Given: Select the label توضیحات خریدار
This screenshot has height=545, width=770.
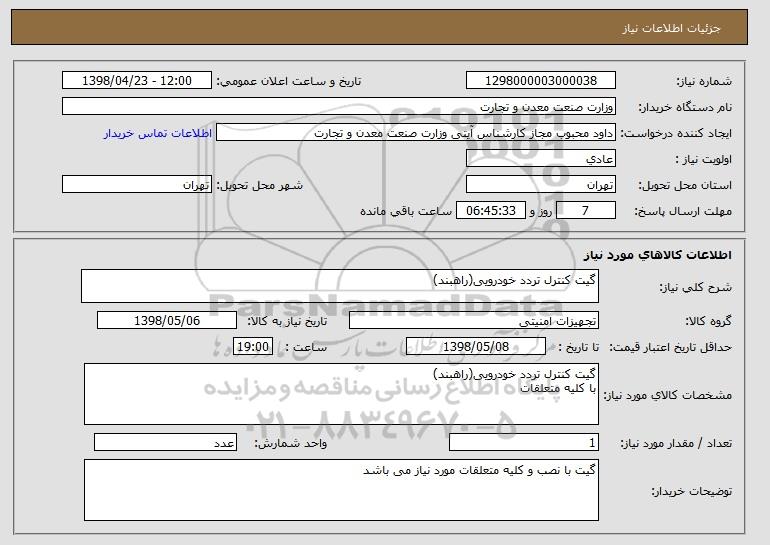Looking at the screenshot, I should [691, 491].
